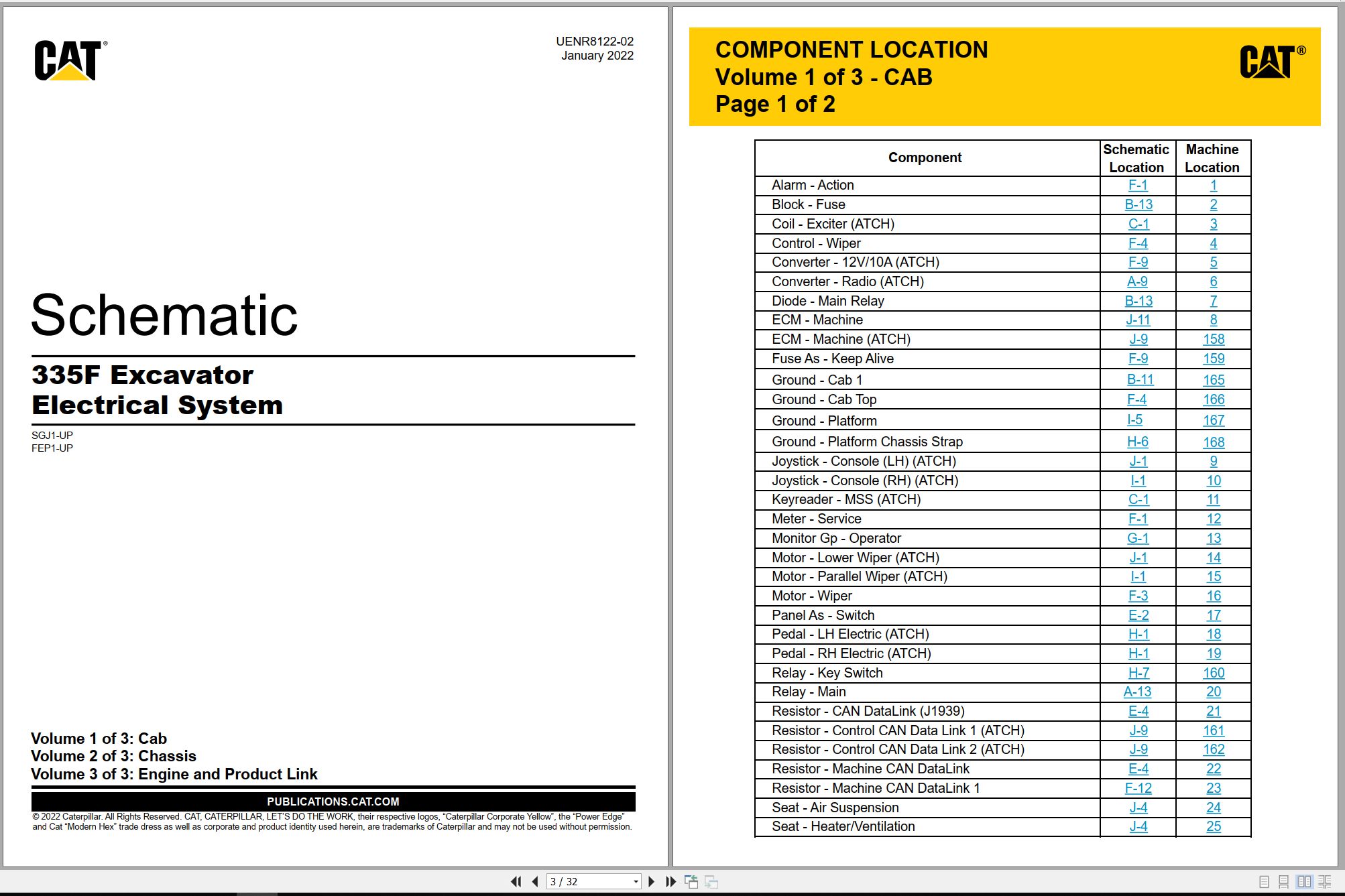Open schematic link F-3 for Motor - Wiper
This screenshot has width=1345, height=896.
pyautogui.click(x=1138, y=596)
